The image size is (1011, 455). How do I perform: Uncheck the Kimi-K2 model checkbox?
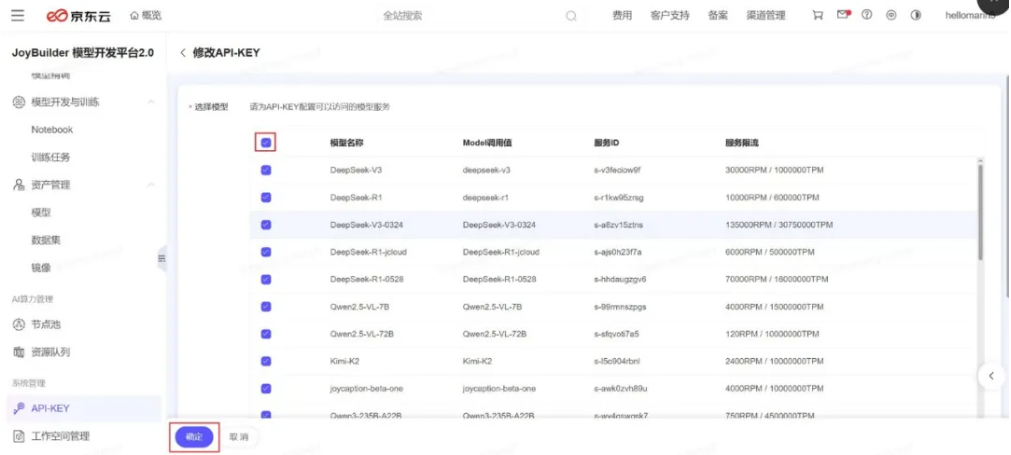click(266, 361)
